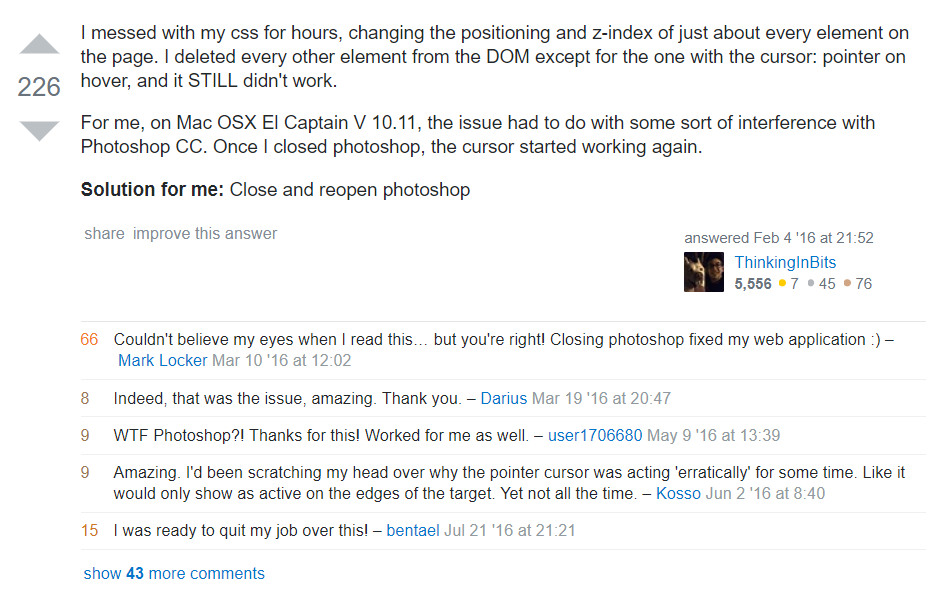Click improve this answer link

[205, 233]
